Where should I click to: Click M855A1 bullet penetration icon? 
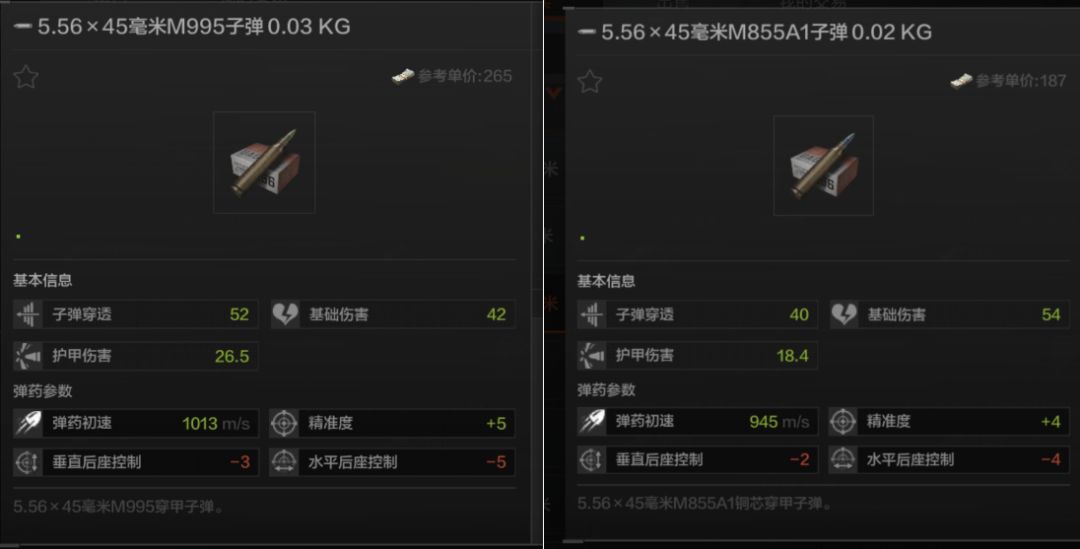[592, 315]
